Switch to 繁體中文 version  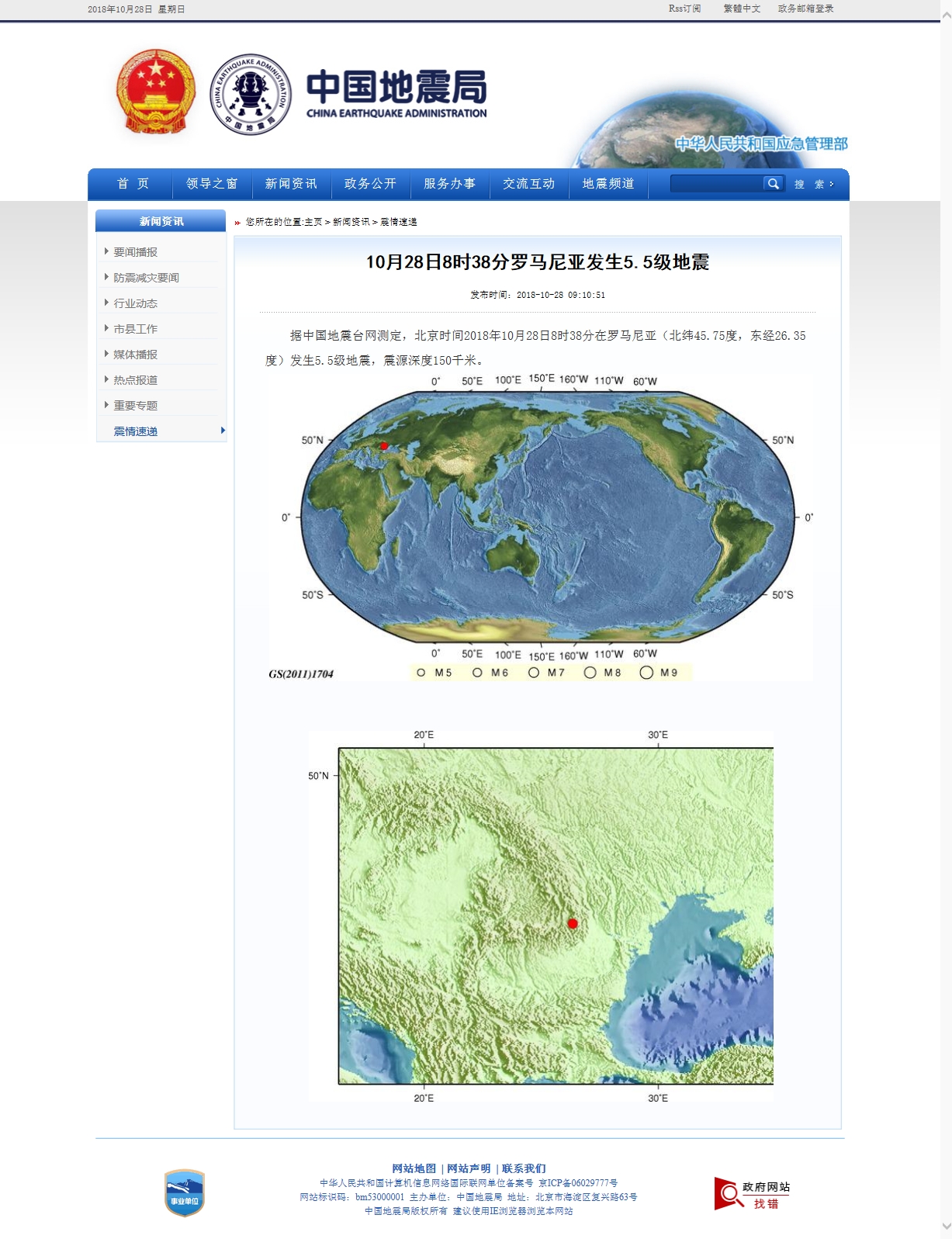[x=742, y=9]
